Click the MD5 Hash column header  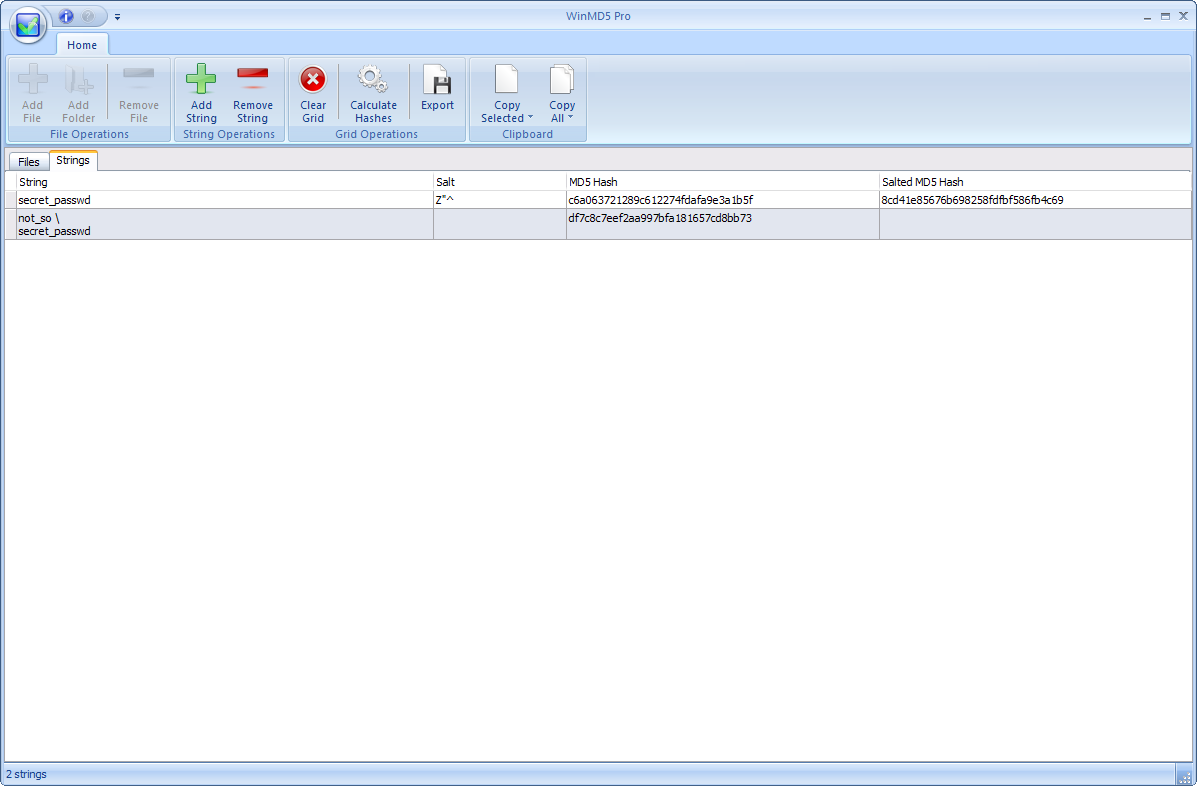pos(723,182)
